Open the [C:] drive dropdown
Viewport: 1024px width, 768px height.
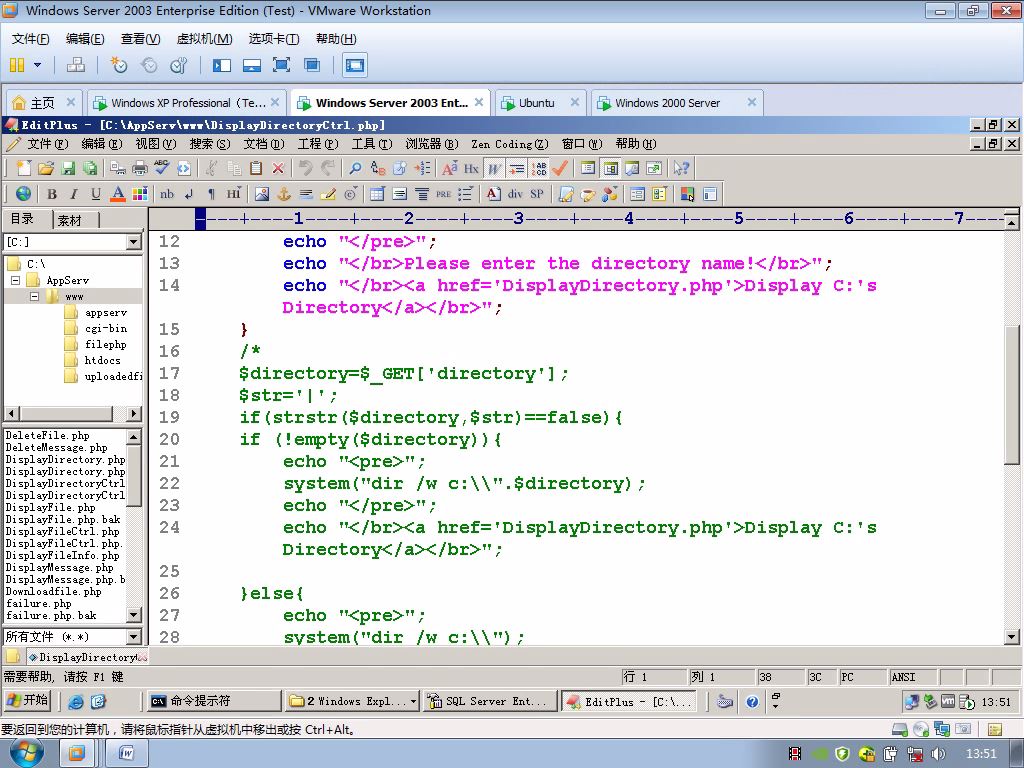click(x=134, y=242)
